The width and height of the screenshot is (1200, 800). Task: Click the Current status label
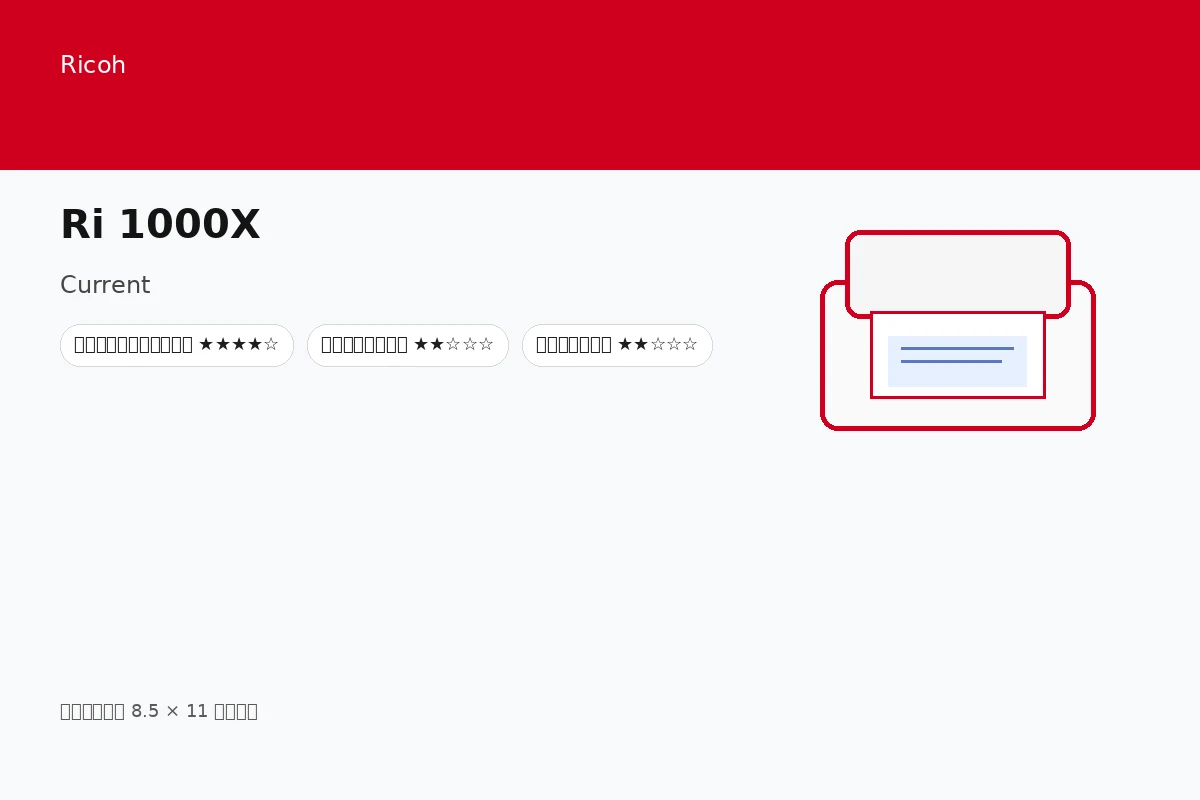pos(105,285)
